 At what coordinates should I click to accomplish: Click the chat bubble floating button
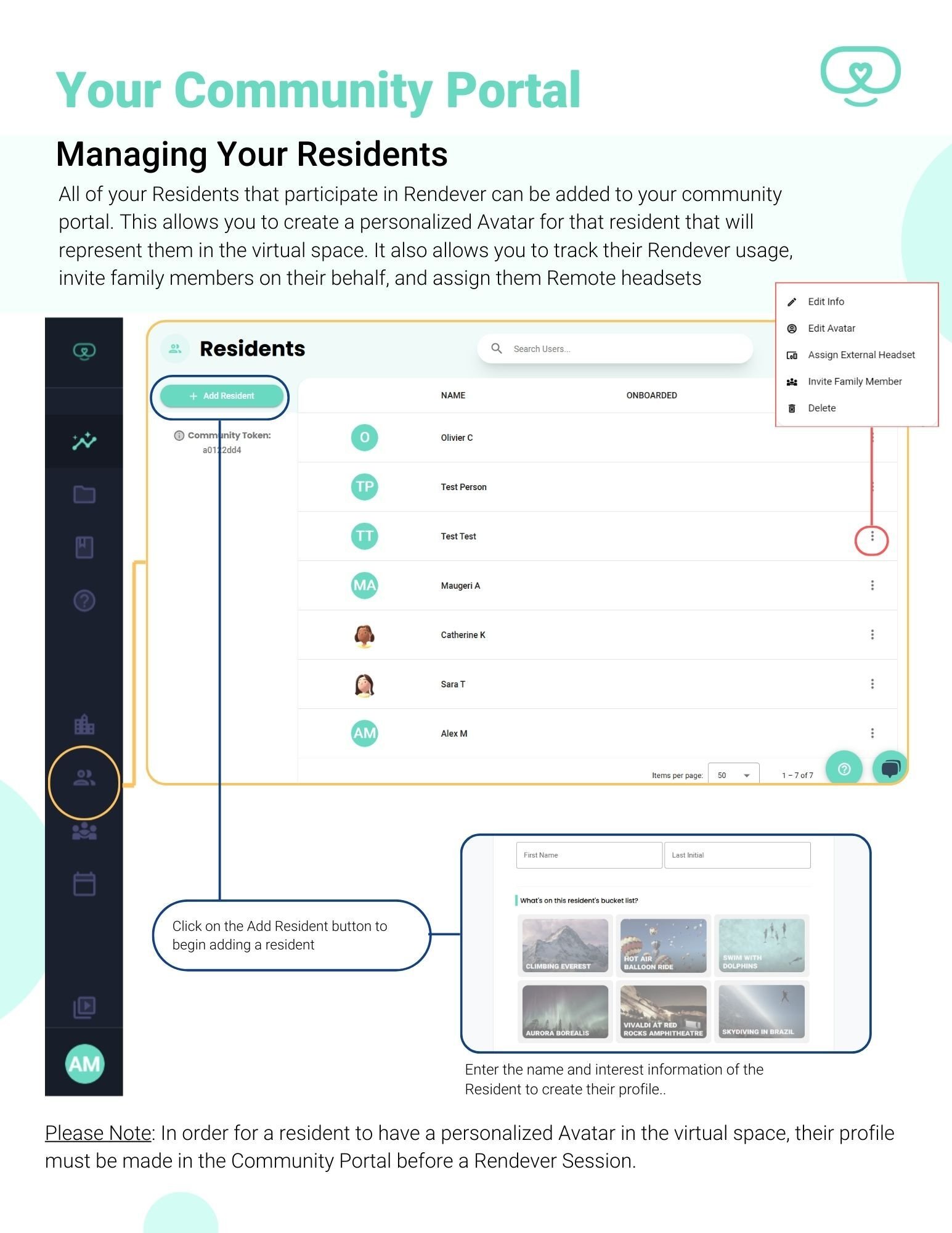(890, 768)
